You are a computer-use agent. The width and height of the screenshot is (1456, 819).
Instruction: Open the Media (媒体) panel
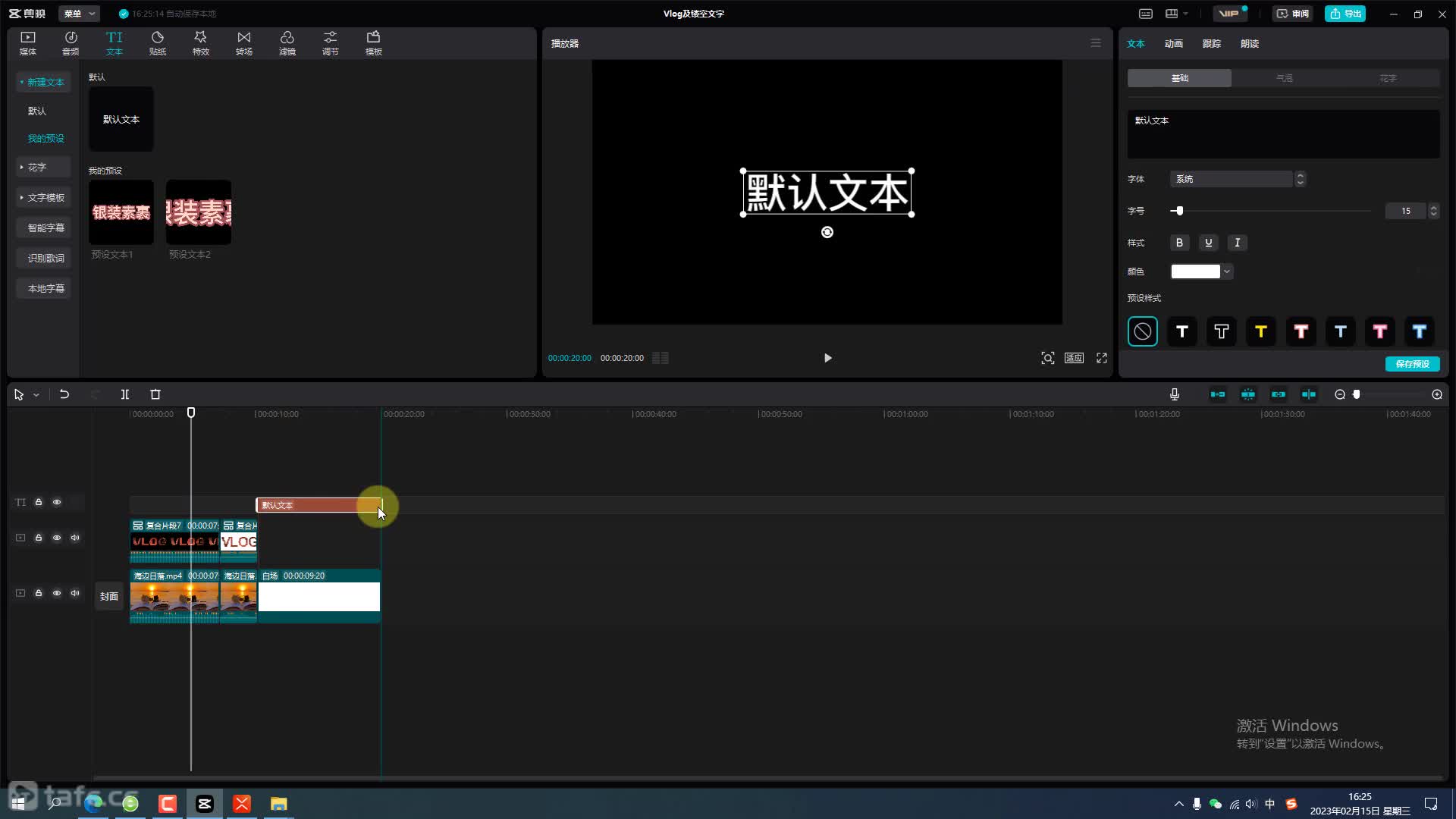point(28,43)
